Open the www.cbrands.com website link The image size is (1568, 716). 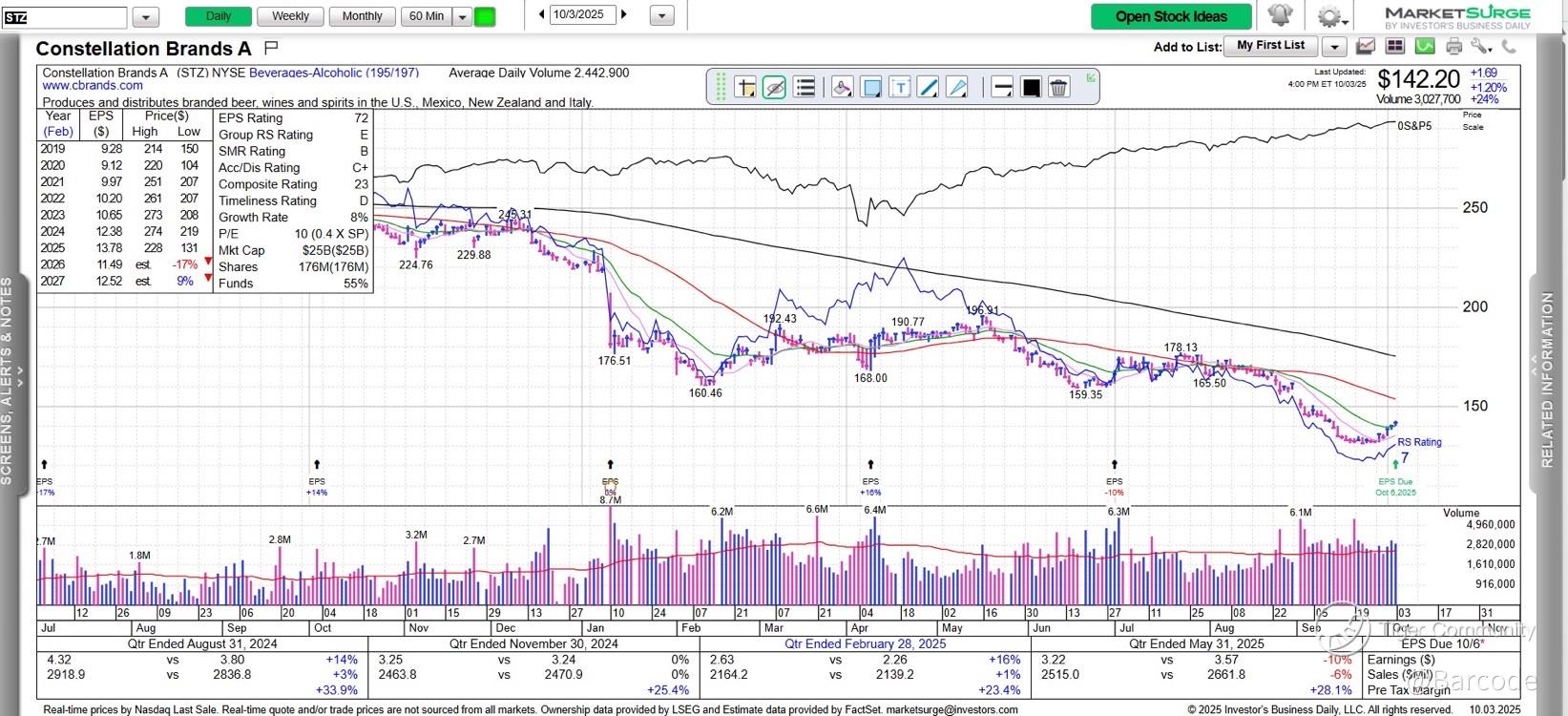click(x=93, y=86)
